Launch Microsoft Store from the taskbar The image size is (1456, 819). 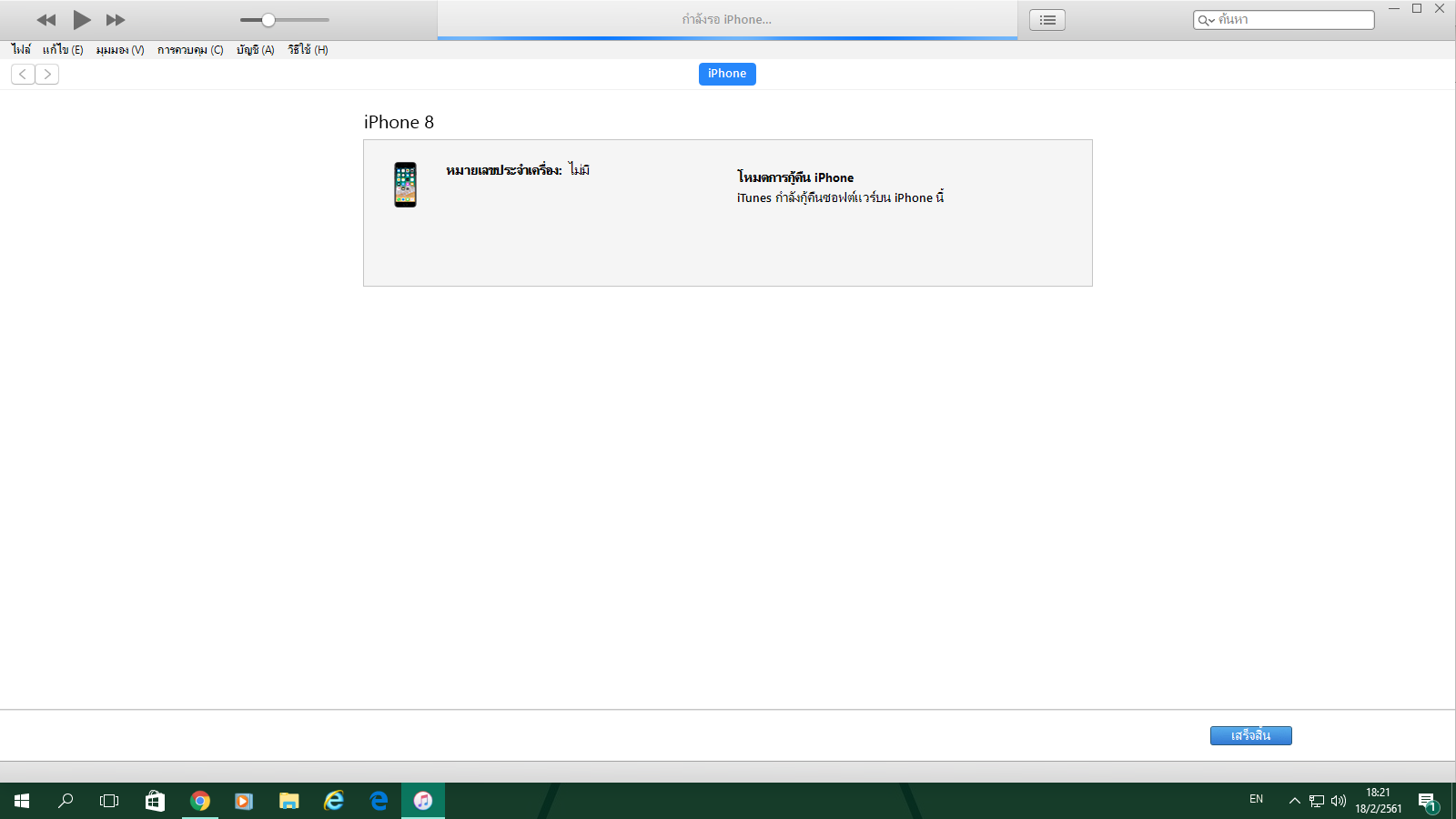click(155, 801)
